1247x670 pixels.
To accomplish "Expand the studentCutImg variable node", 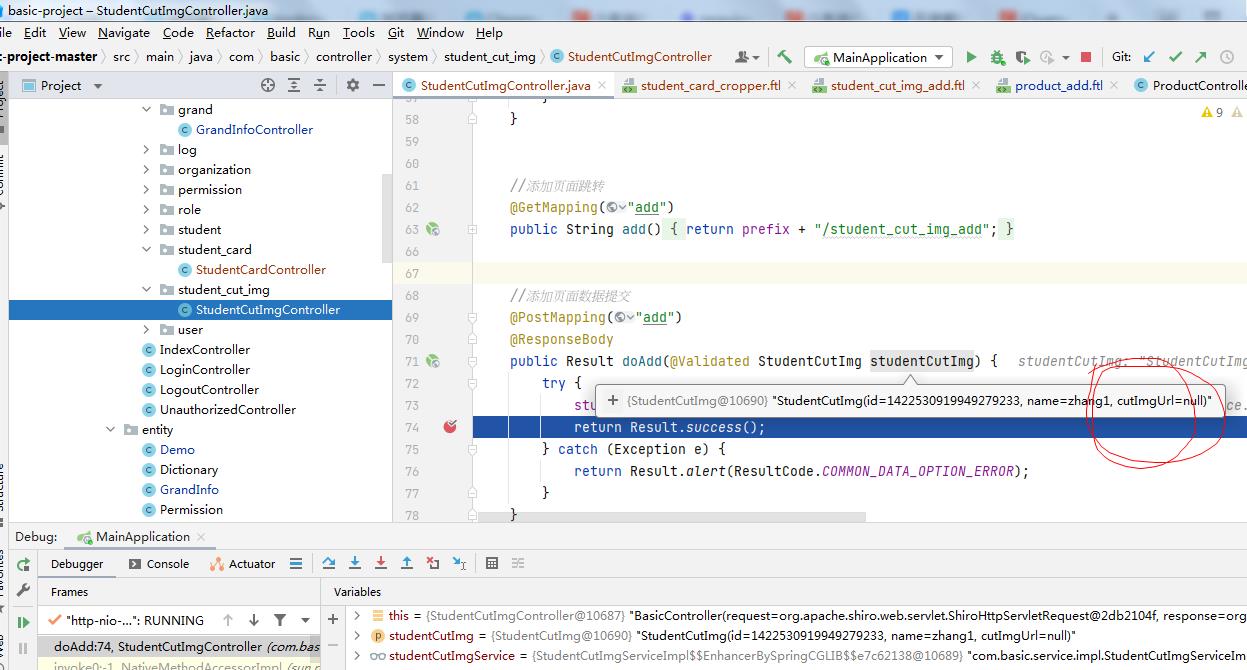I will (358, 636).
